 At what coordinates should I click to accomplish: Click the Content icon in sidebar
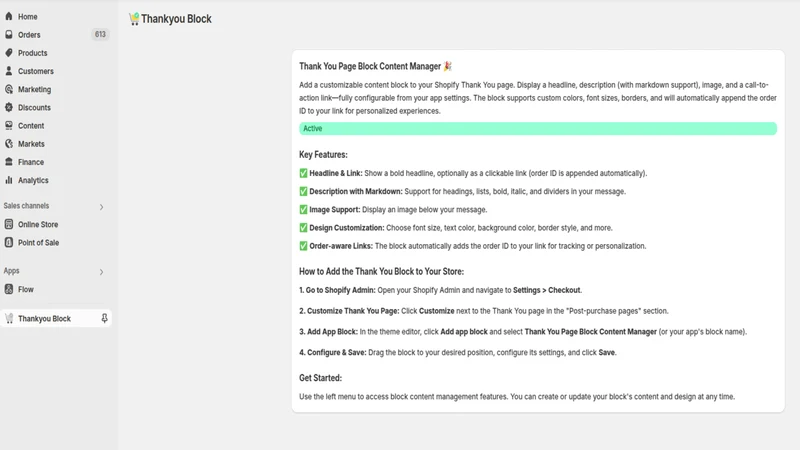tap(9, 126)
